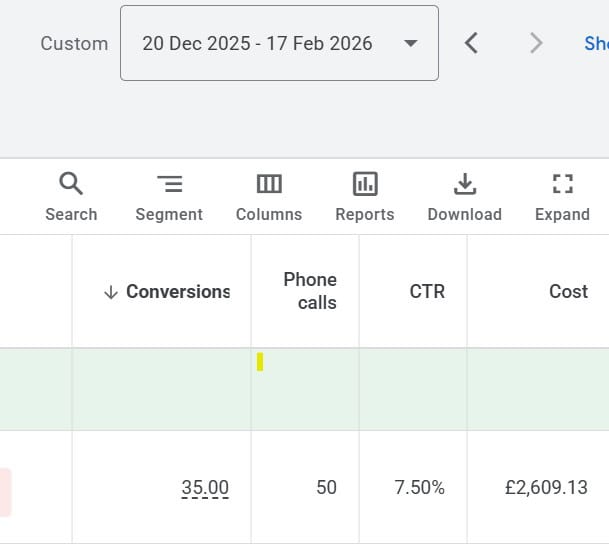Open the Search tool in table toolbar
Image resolution: width=609 pixels, height=544 pixels.
pyautogui.click(x=71, y=197)
